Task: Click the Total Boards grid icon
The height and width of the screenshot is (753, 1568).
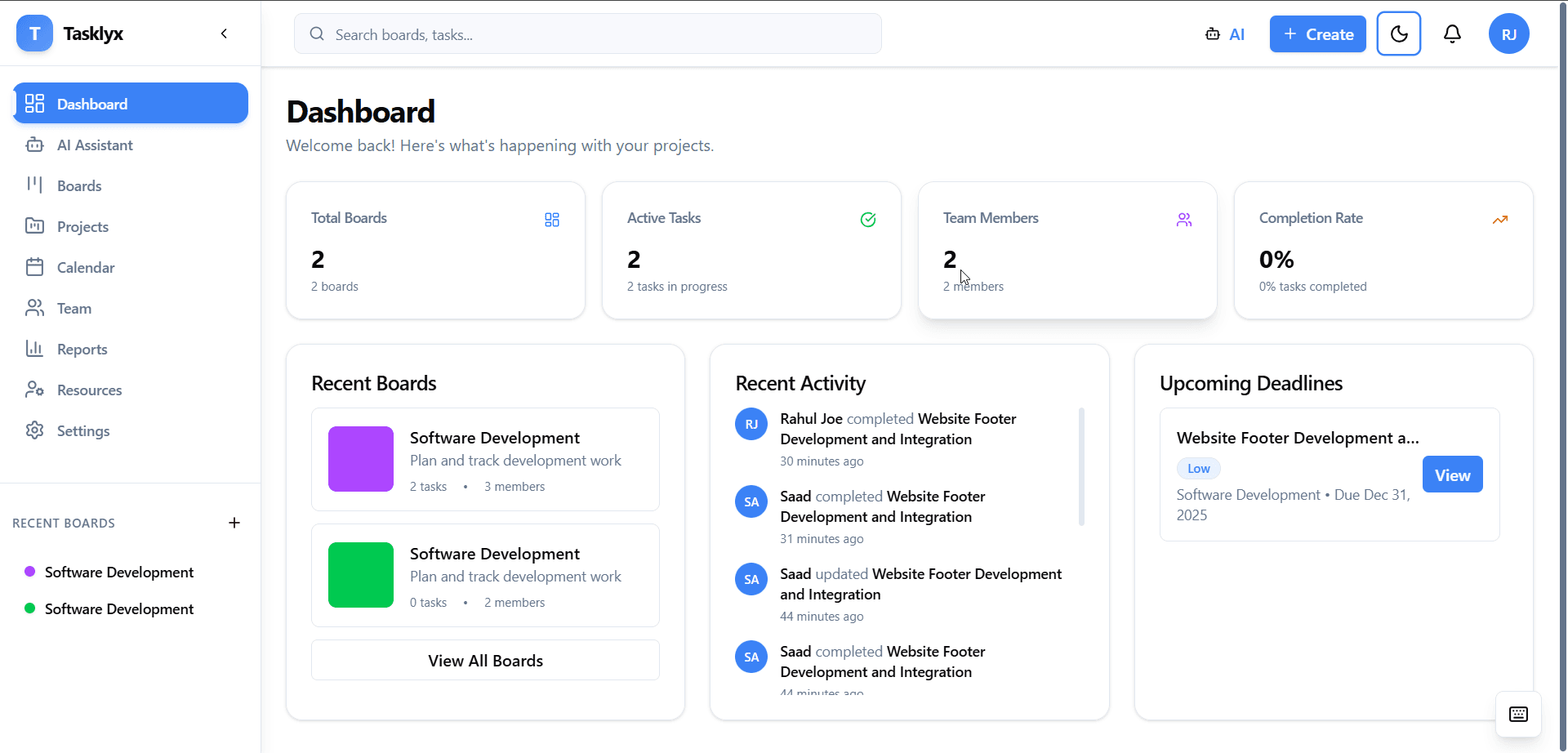Action: [552, 220]
